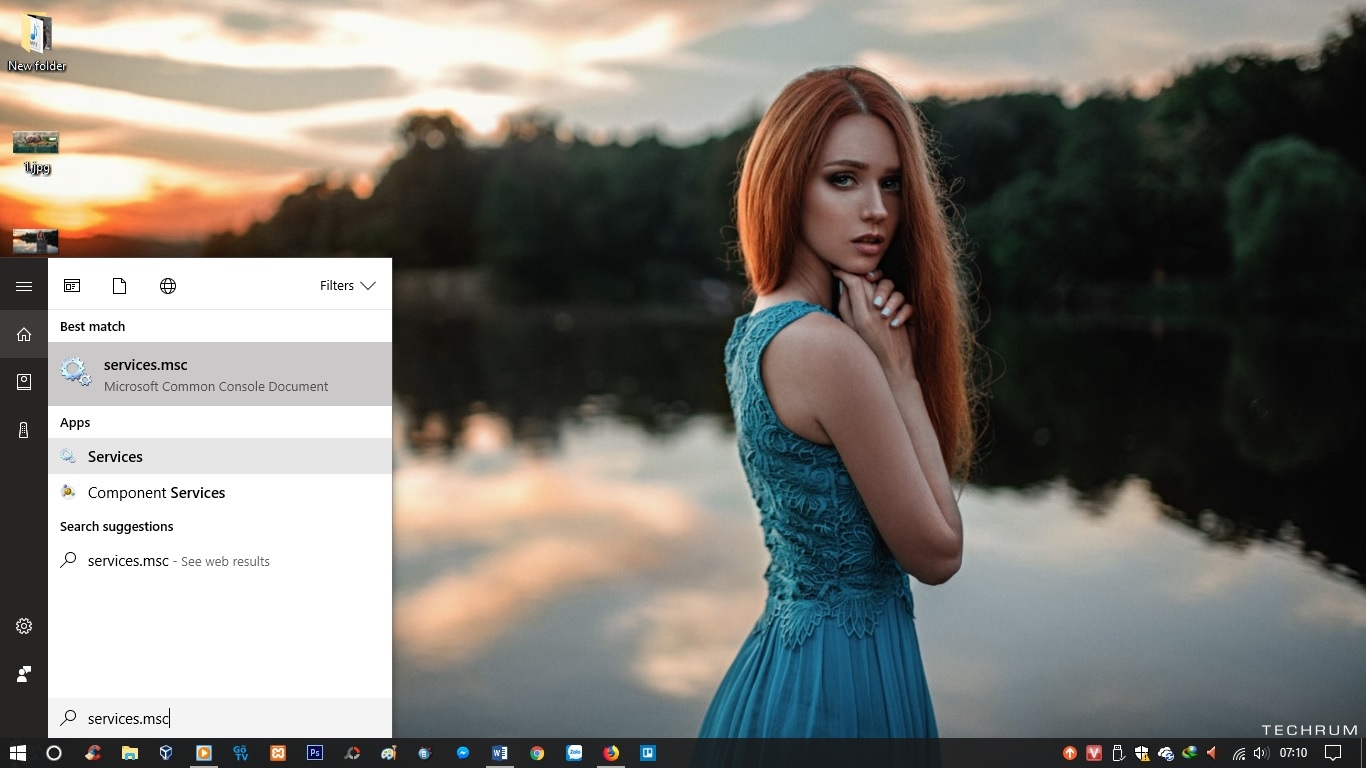The image size is (1366, 768).
Task: Open the services.msc best match result
Action: [x=220, y=374]
